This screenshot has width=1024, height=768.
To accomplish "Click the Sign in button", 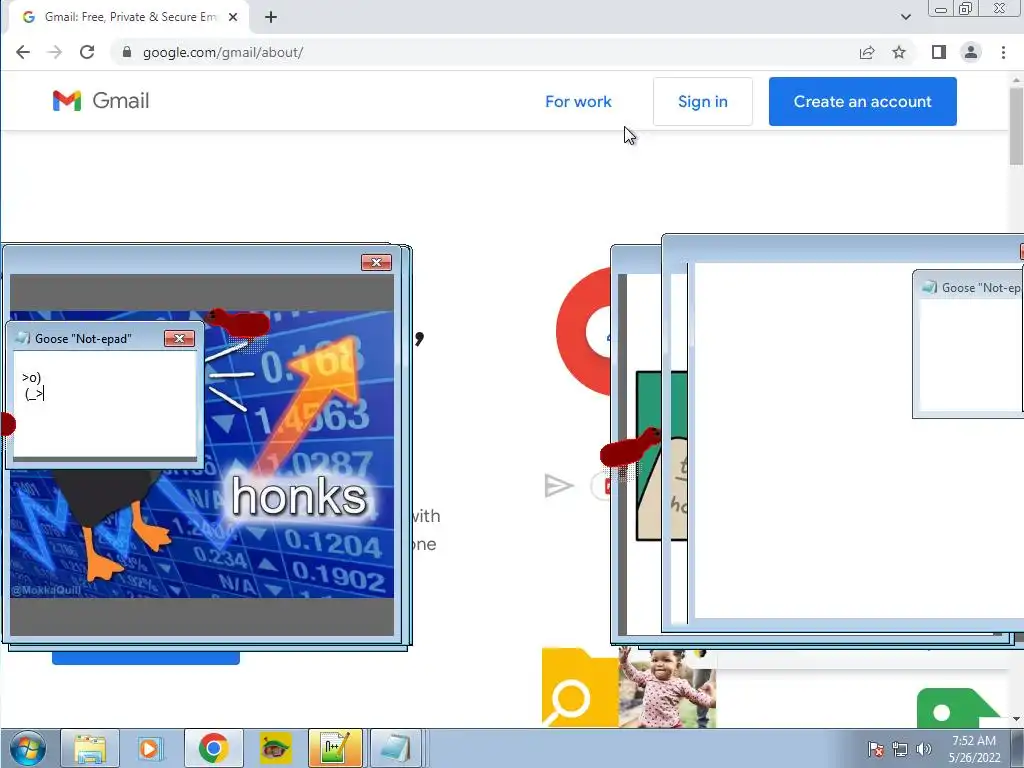I will tap(703, 102).
